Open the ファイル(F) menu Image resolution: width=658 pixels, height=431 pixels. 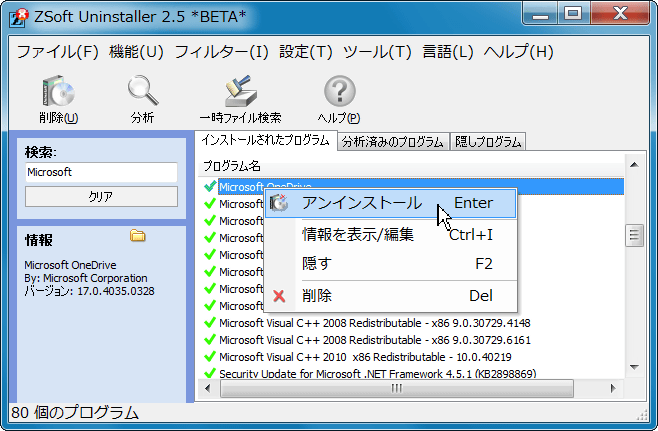57,52
